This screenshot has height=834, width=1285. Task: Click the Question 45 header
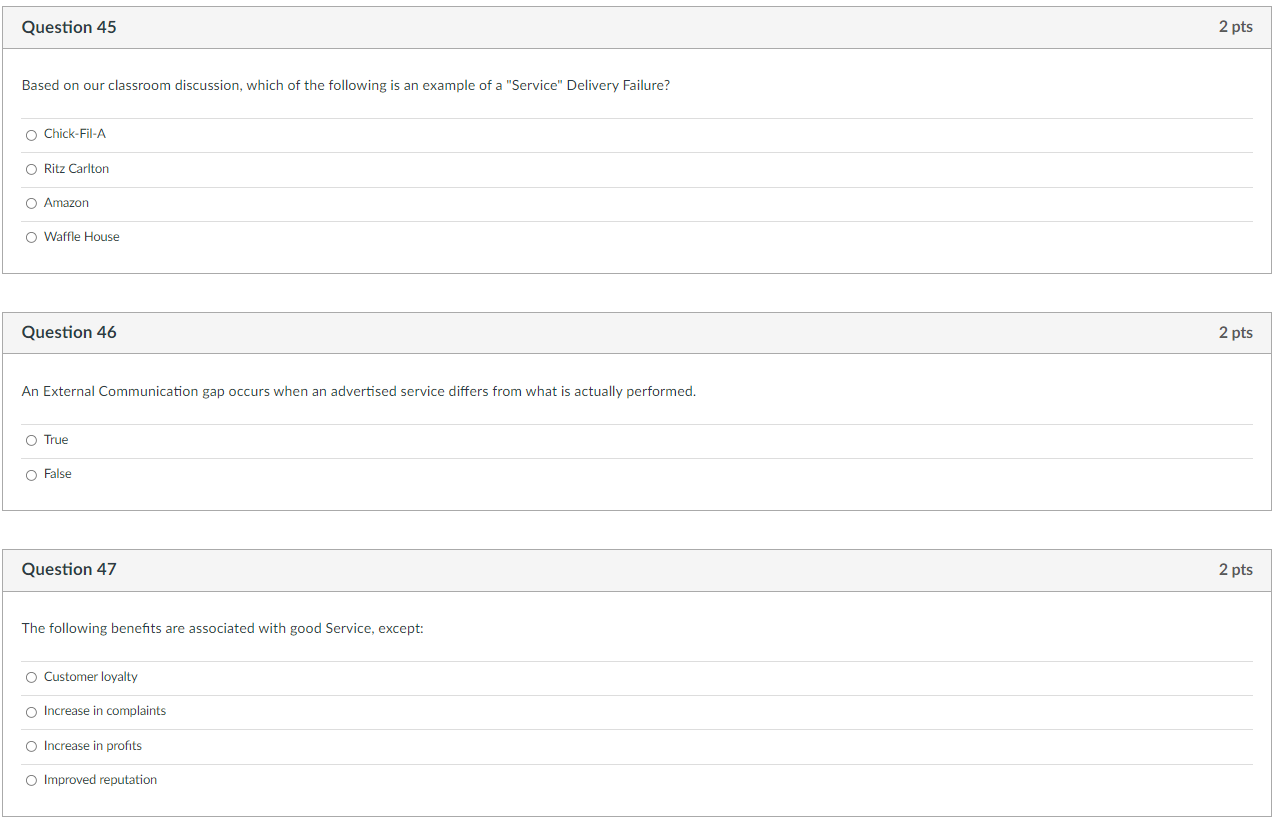pos(69,27)
